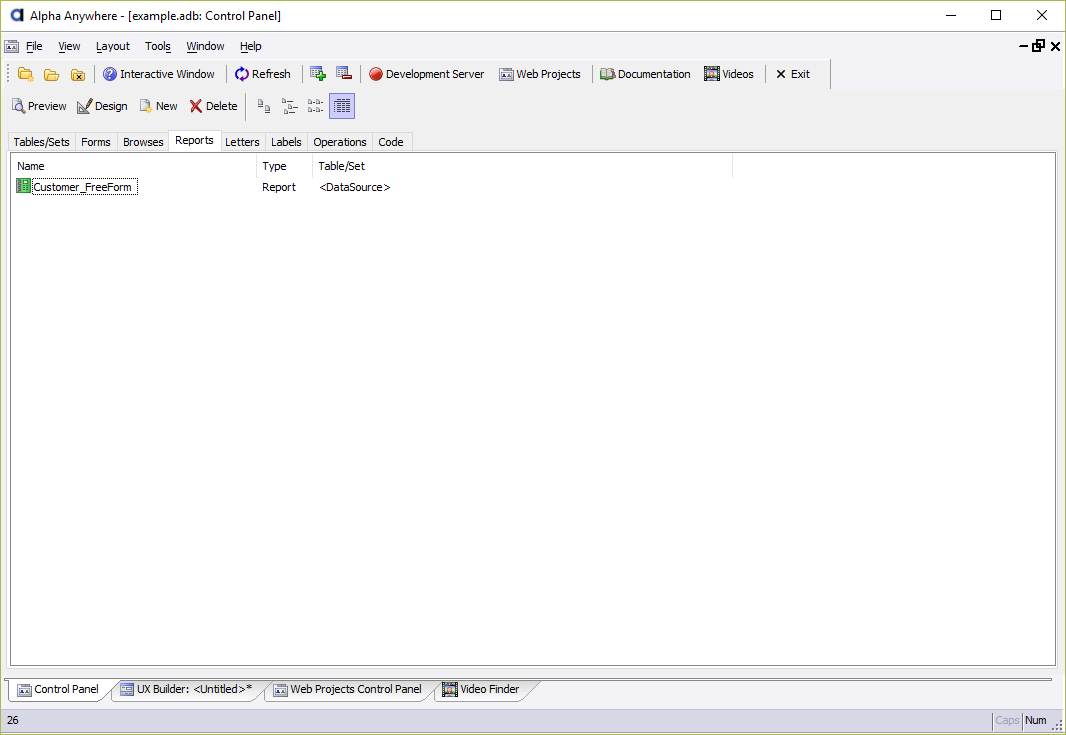Open the File menu
This screenshot has width=1066, height=735.
[x=34, y=46]
